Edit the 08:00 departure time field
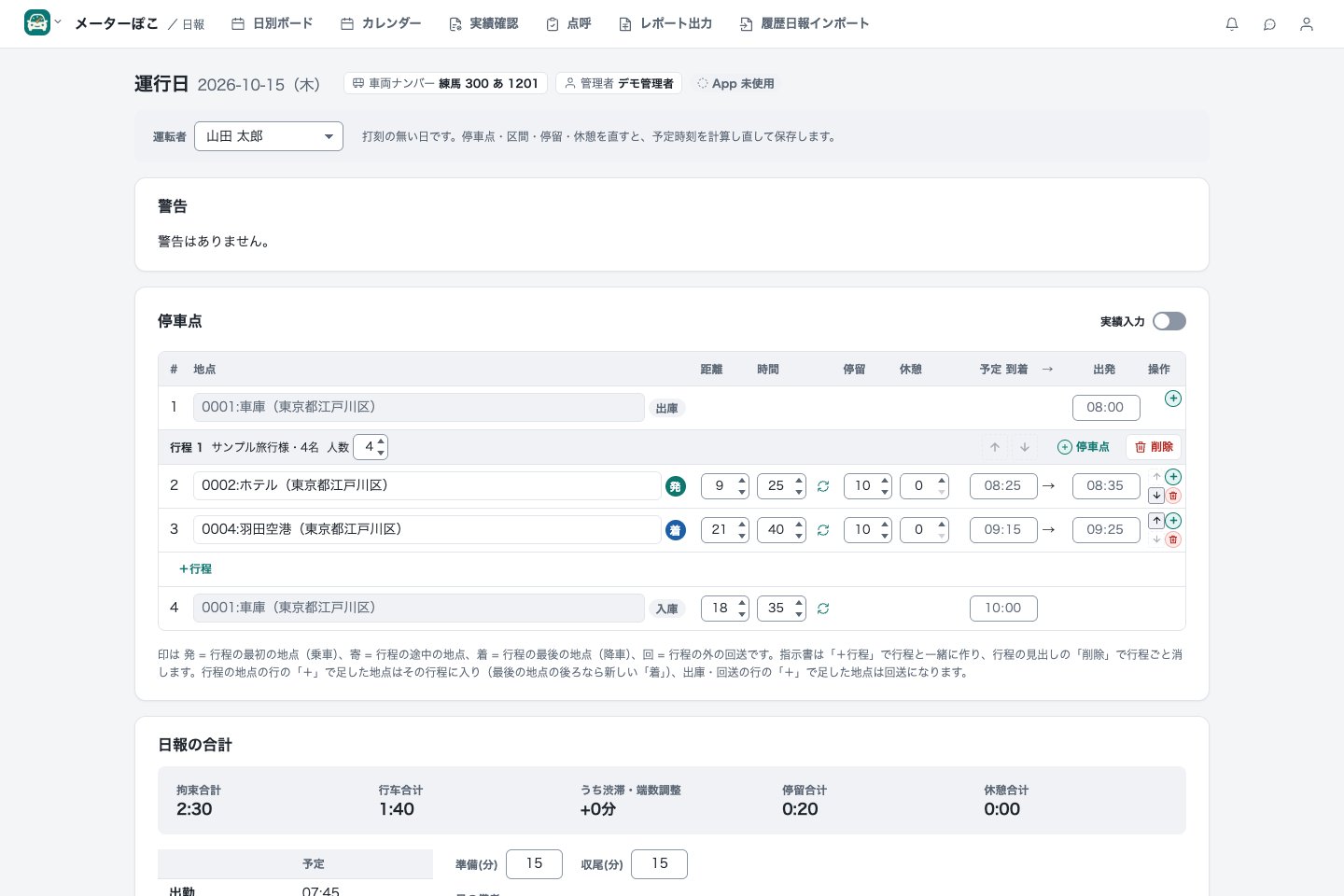1344x896 pixels. (x=1106, y=408)
